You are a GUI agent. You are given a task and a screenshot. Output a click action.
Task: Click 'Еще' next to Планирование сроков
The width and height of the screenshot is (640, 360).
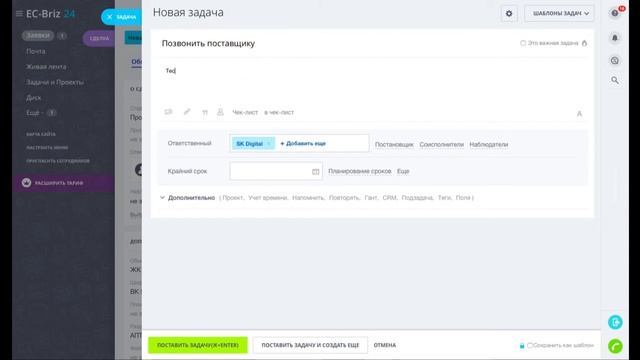pos(403,171)
